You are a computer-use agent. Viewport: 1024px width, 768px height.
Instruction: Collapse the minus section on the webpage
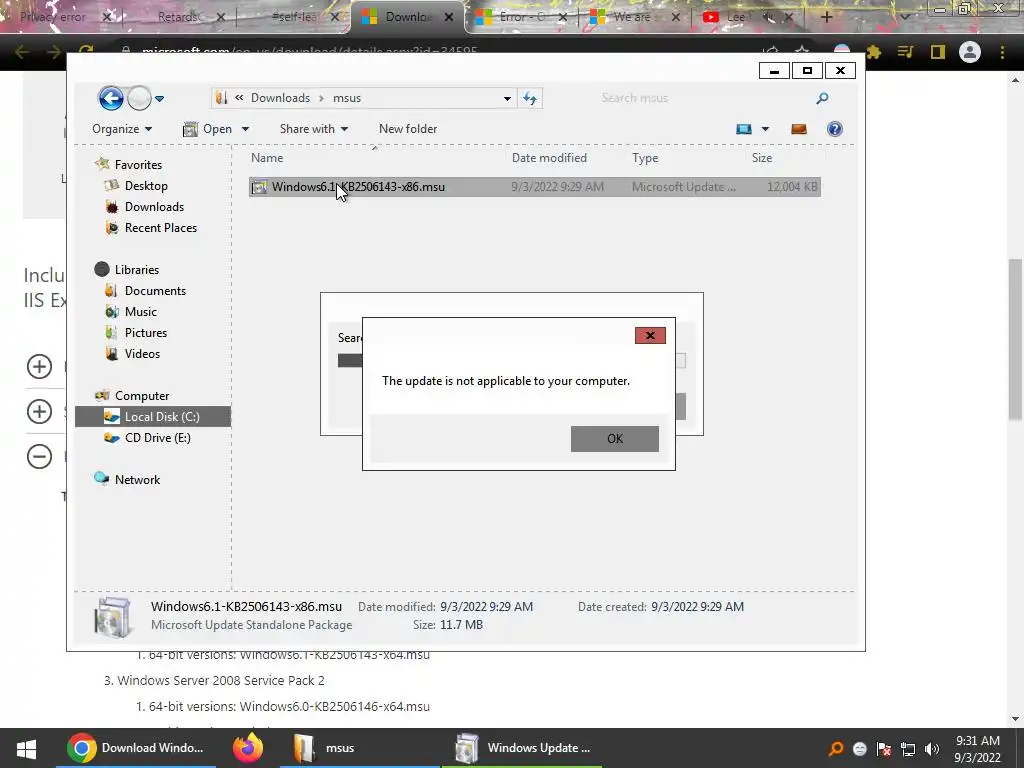click(39, 456)
